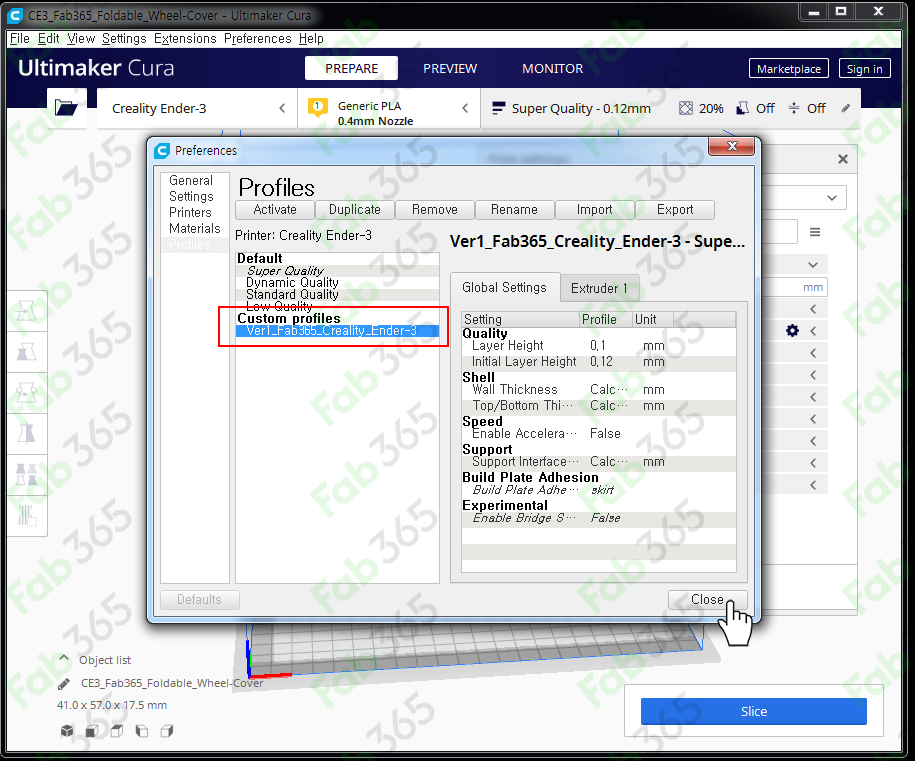Switch to the top view cube icon
Viewport: 915px width, 761px height.
117,731
